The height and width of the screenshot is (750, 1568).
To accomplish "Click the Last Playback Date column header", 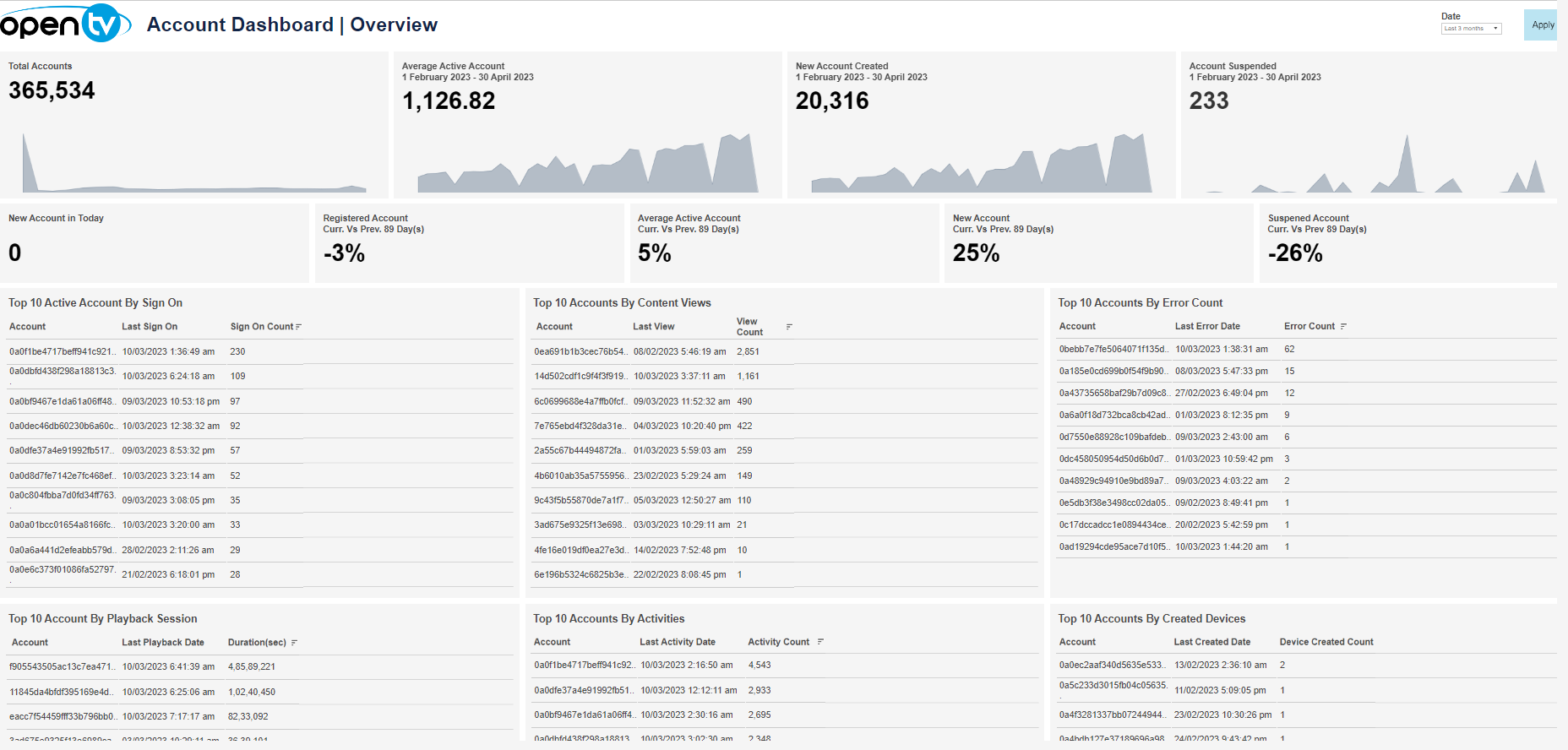I will coord(162,642).
